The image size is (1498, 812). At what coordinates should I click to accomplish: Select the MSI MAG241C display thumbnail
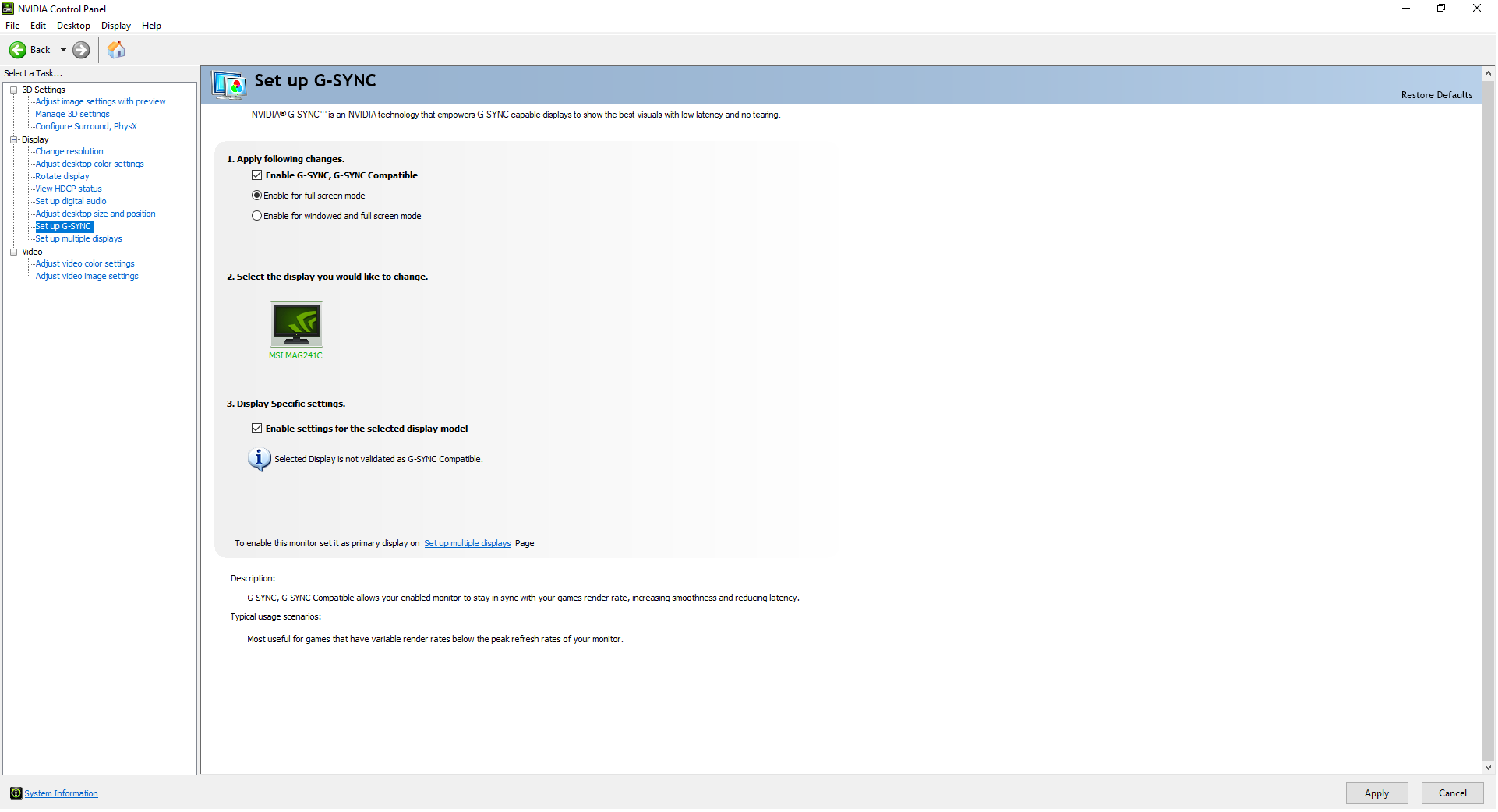click(296, 324)
